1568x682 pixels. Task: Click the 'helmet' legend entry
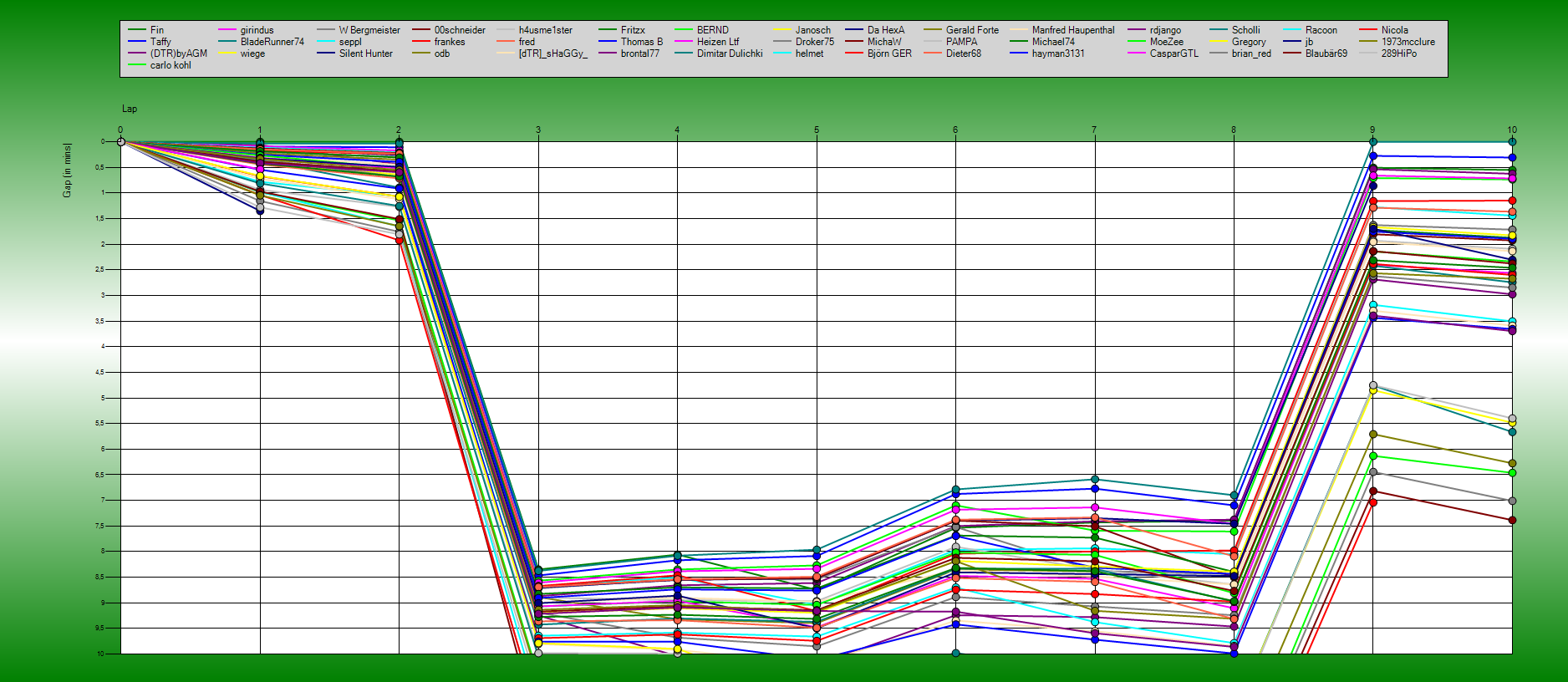click(809, 53)
